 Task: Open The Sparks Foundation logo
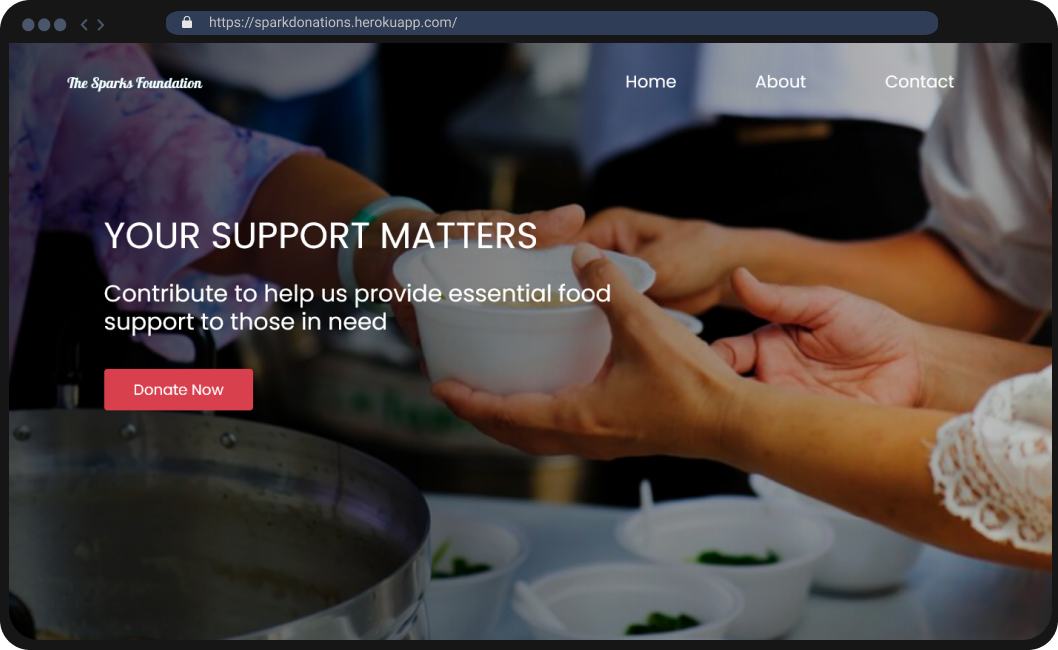click(x=134, y=83)
